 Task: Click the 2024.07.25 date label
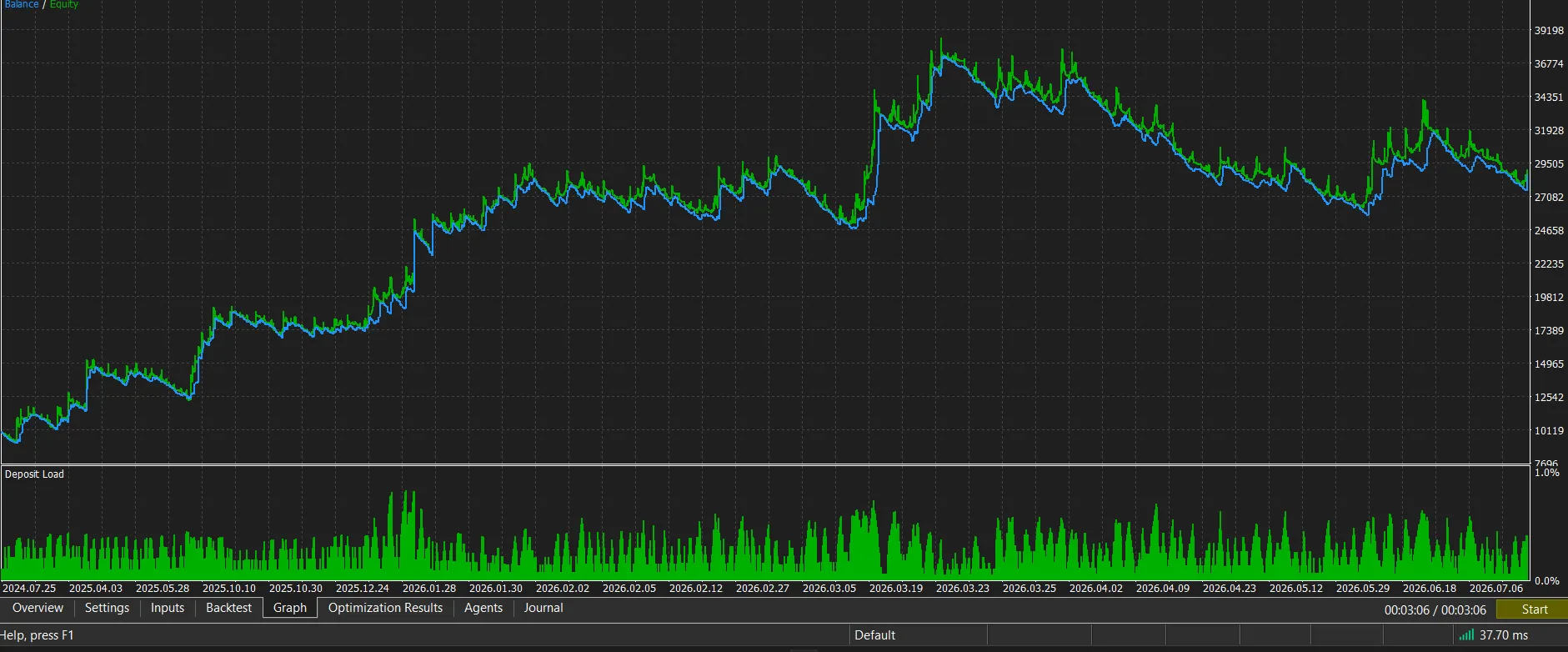point(29,589)
